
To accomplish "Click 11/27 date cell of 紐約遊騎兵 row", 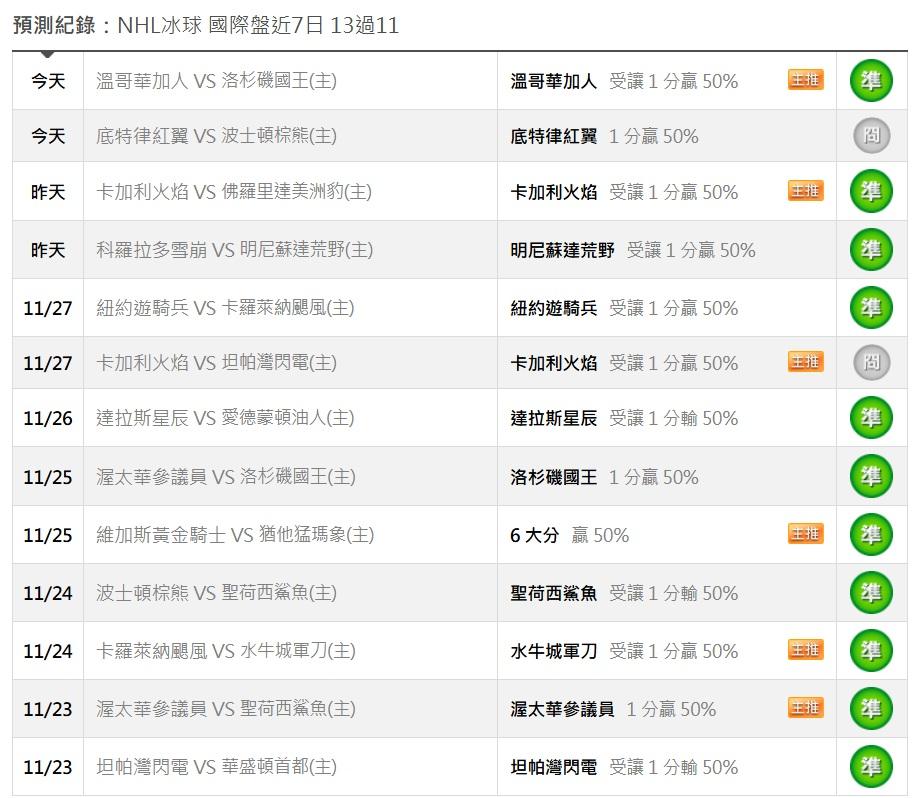I will [x=48, y=308].
